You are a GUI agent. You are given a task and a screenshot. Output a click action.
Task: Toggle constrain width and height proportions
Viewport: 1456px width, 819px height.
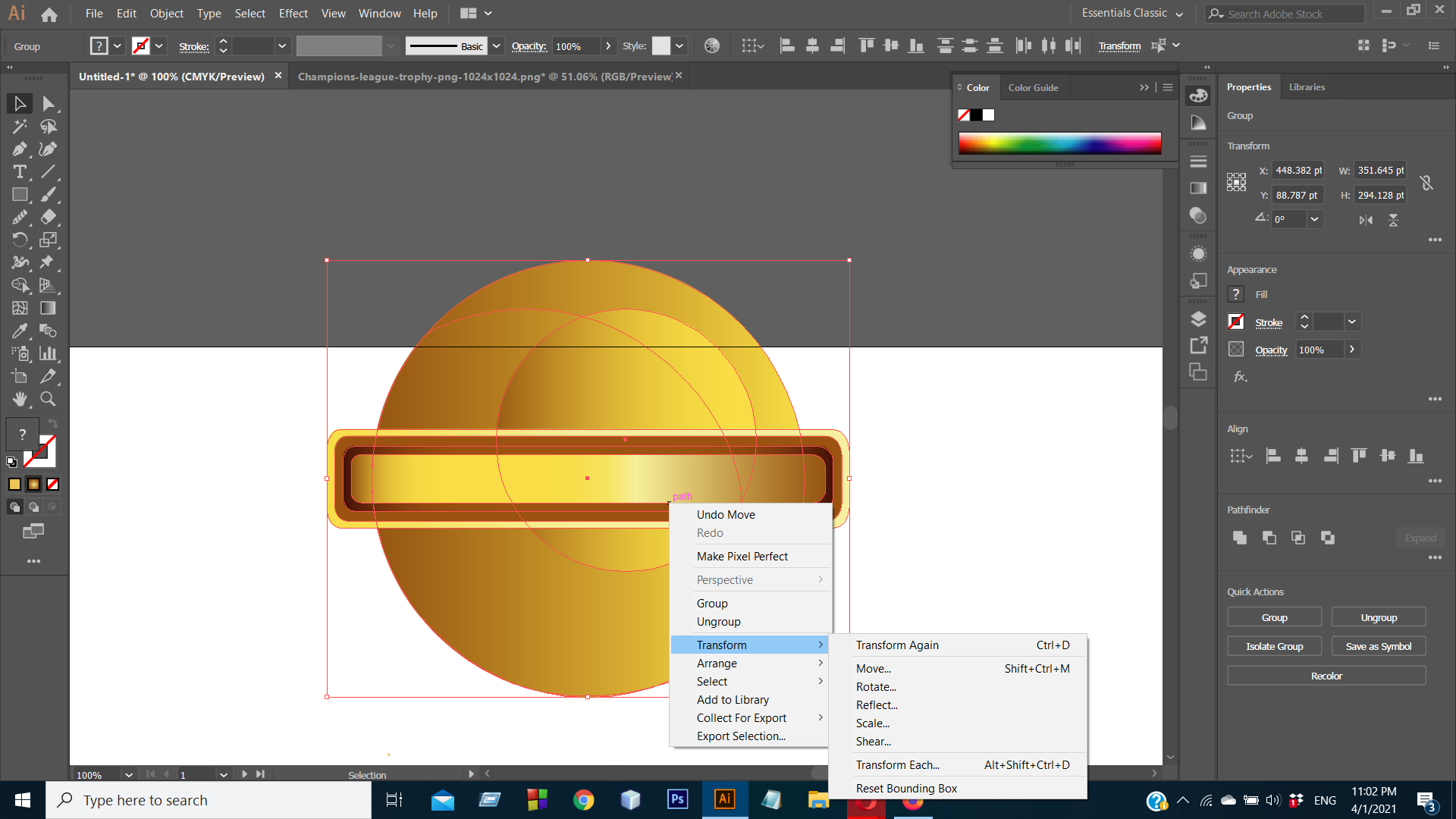point(1426,183)
